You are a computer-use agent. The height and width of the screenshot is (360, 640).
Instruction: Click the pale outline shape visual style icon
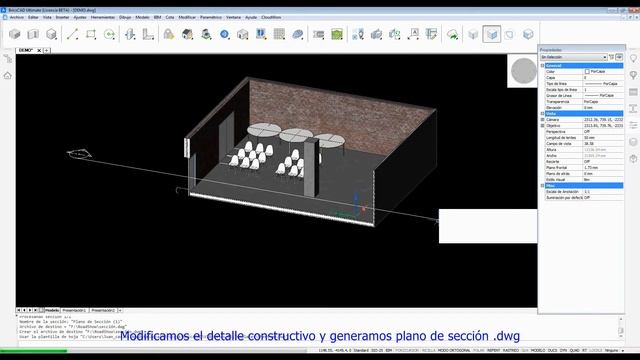pos(510,34)
